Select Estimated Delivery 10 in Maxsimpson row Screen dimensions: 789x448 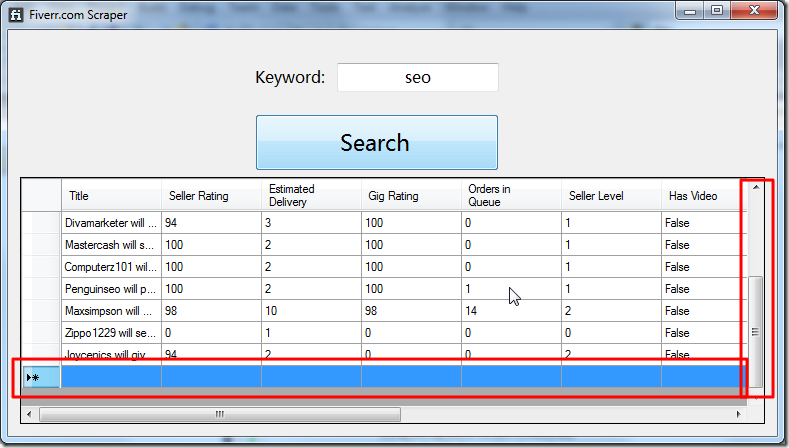[311, 311]
